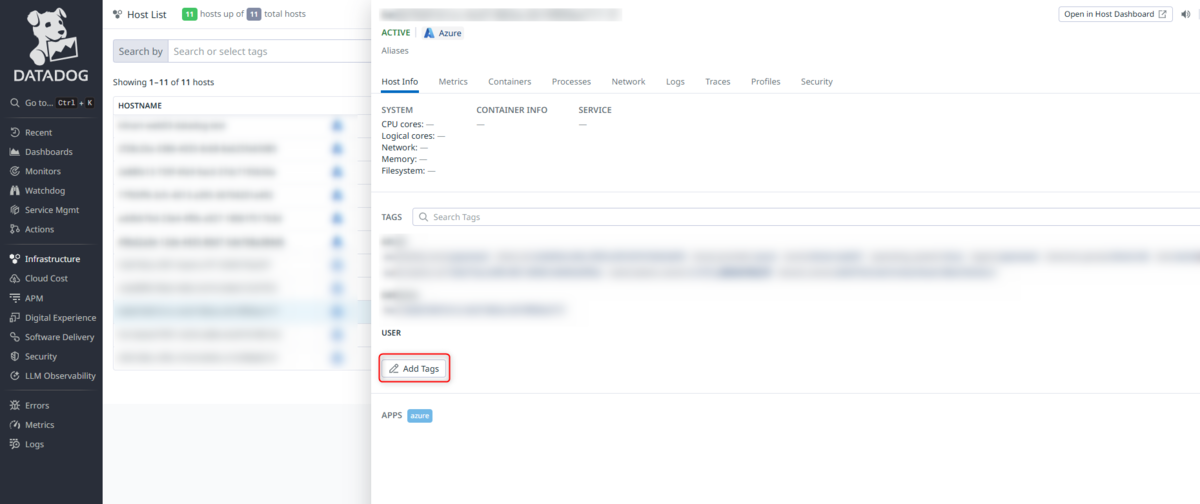The width and height of the screenshot is (1200, 504).
Task: Click the Security shield icon in sidebar
Action: click(14, 356)
